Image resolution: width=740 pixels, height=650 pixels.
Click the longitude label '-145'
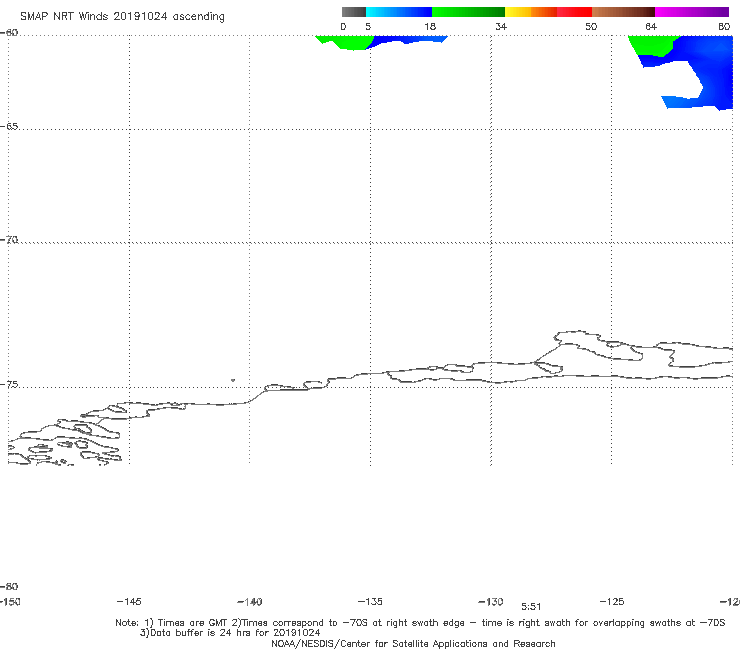click(129, 601)
